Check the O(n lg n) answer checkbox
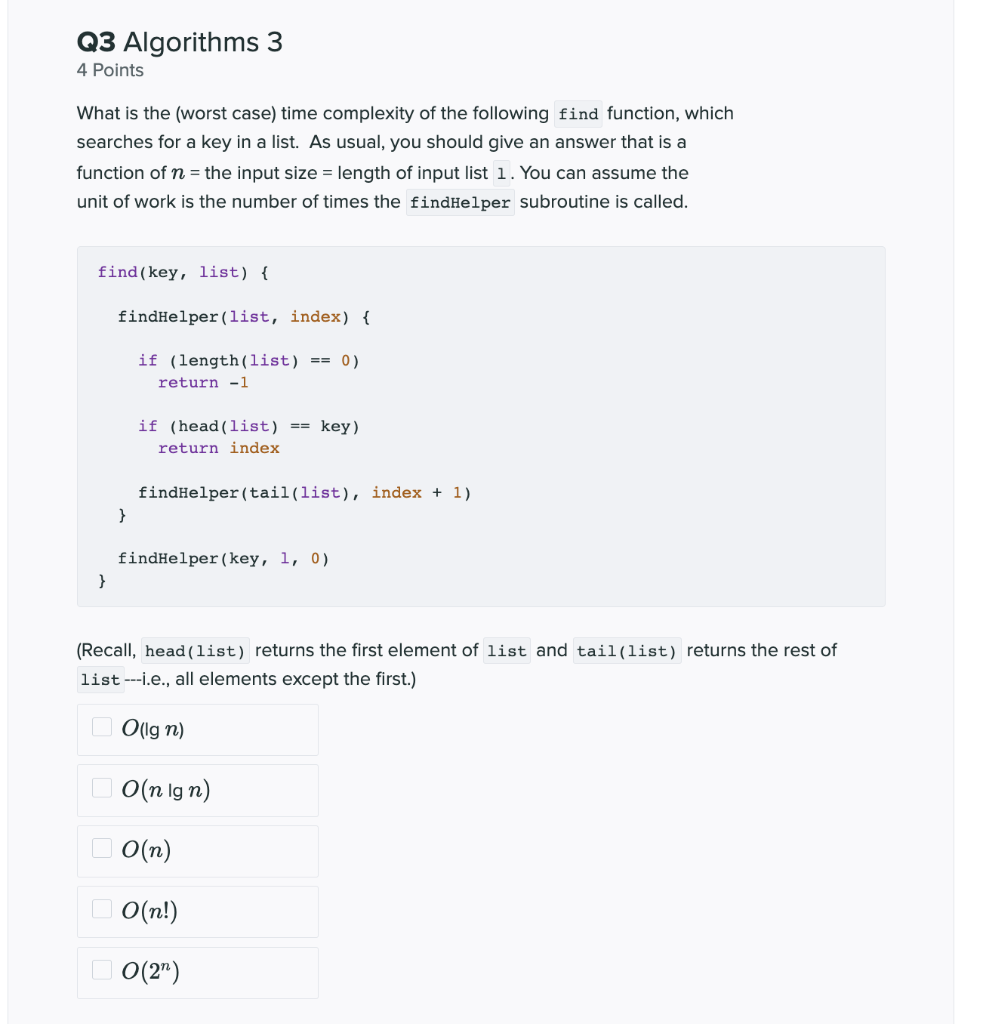The width and height of the screenshot is (986, 1024). pos(101,788)
